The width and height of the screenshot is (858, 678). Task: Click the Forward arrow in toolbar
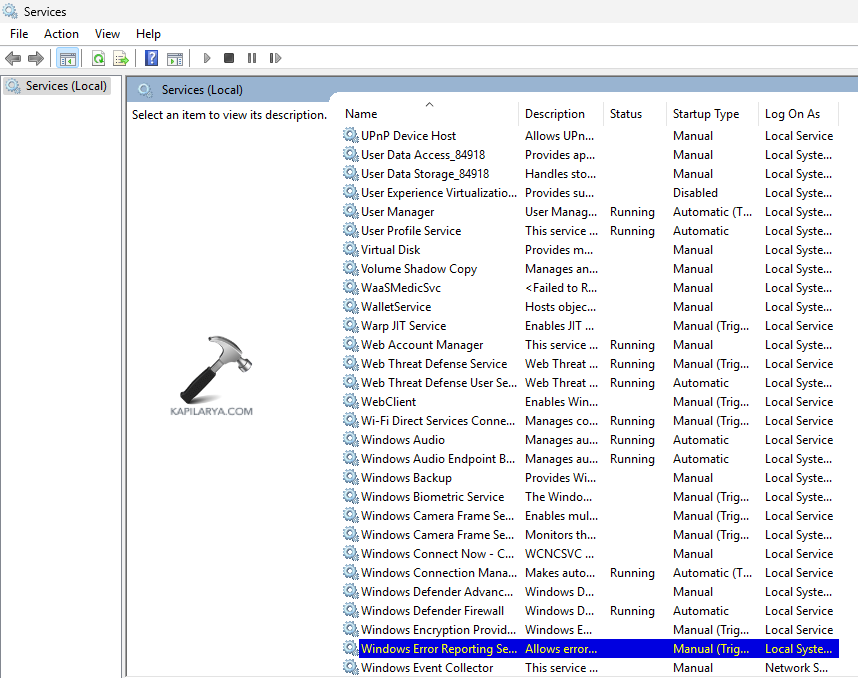click(x=36, y=59)
